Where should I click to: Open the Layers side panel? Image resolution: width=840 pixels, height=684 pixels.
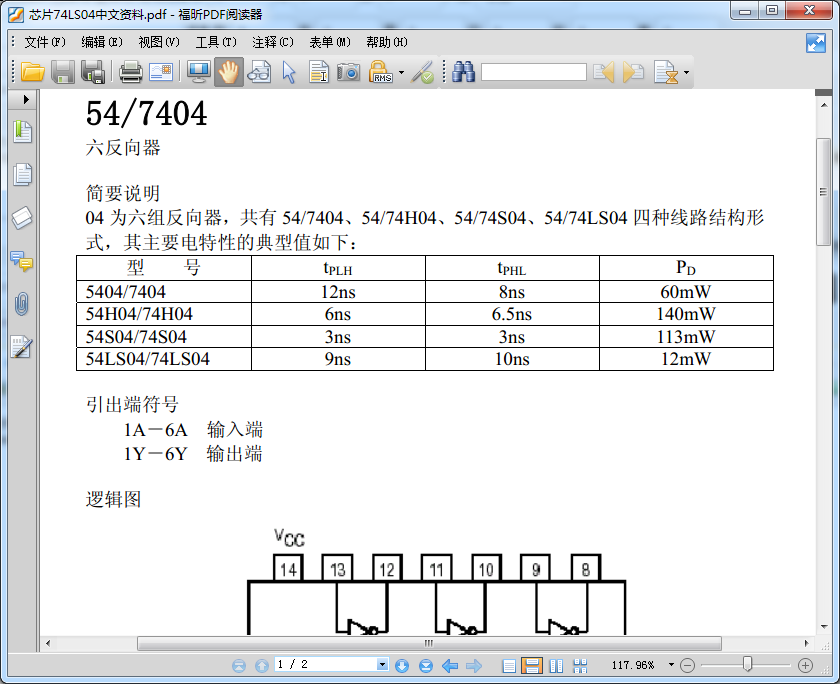[22, 218]
